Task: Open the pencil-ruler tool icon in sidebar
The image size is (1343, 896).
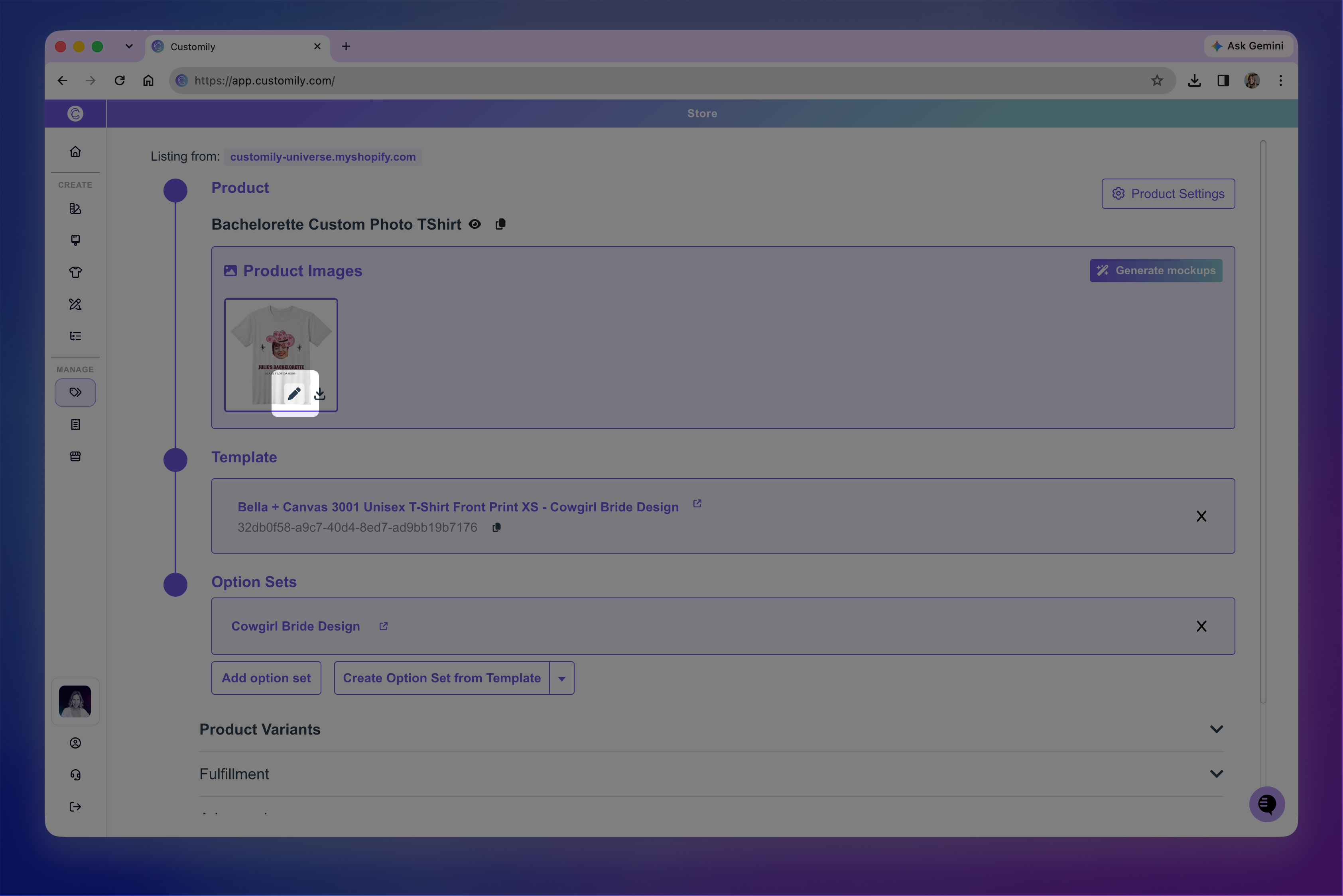Action: 75,304
